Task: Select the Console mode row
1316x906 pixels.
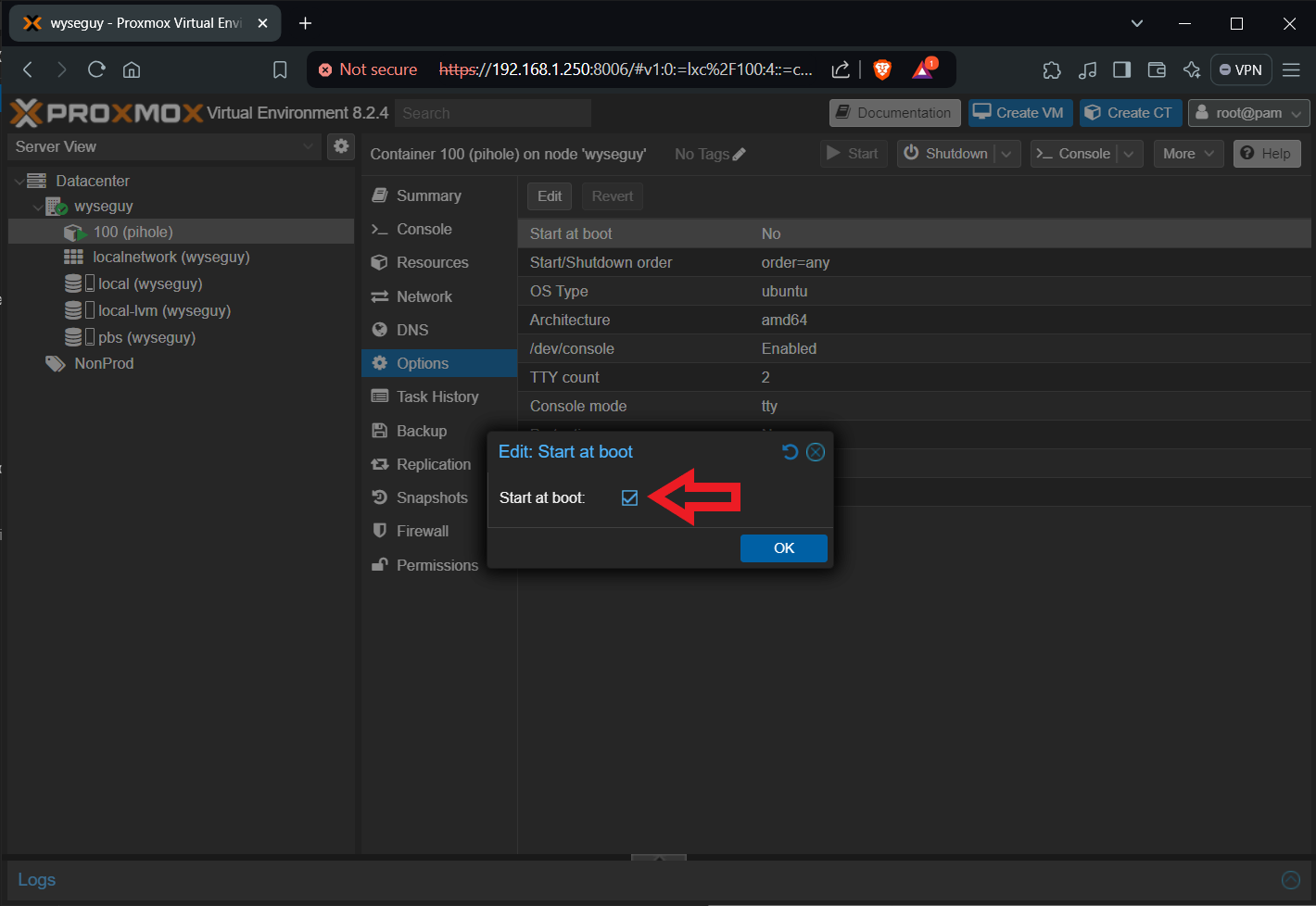Action: (x=914, y=406)
